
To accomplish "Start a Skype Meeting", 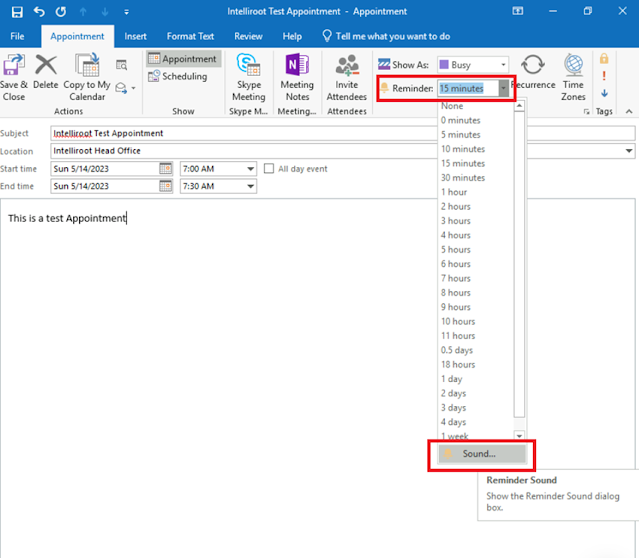I will (x=249, y=77).
